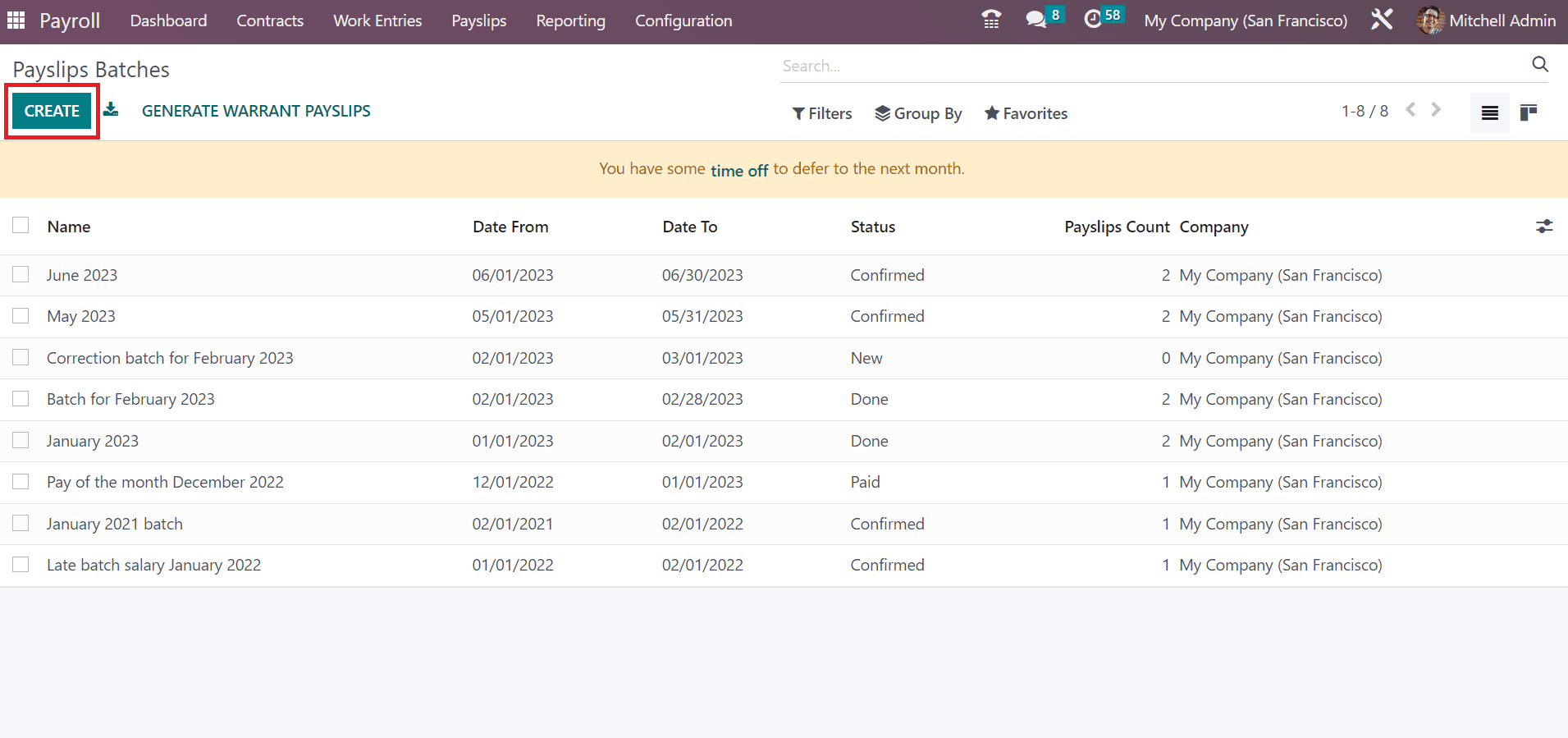Toggle the select-all header checkbox
Viewport: 1568px width, 738px height.
[21, 226]
